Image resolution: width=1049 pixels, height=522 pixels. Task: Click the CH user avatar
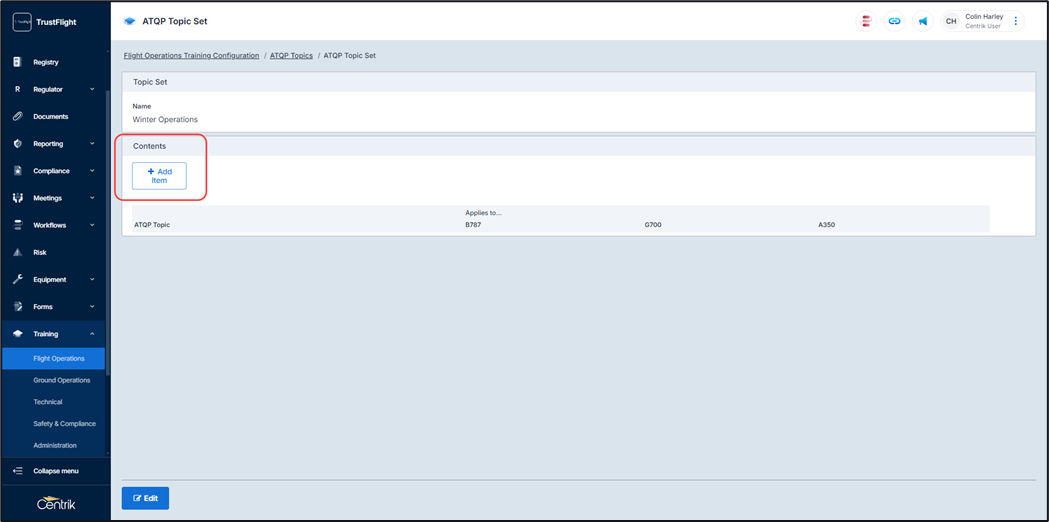click(x=951, y=21)
